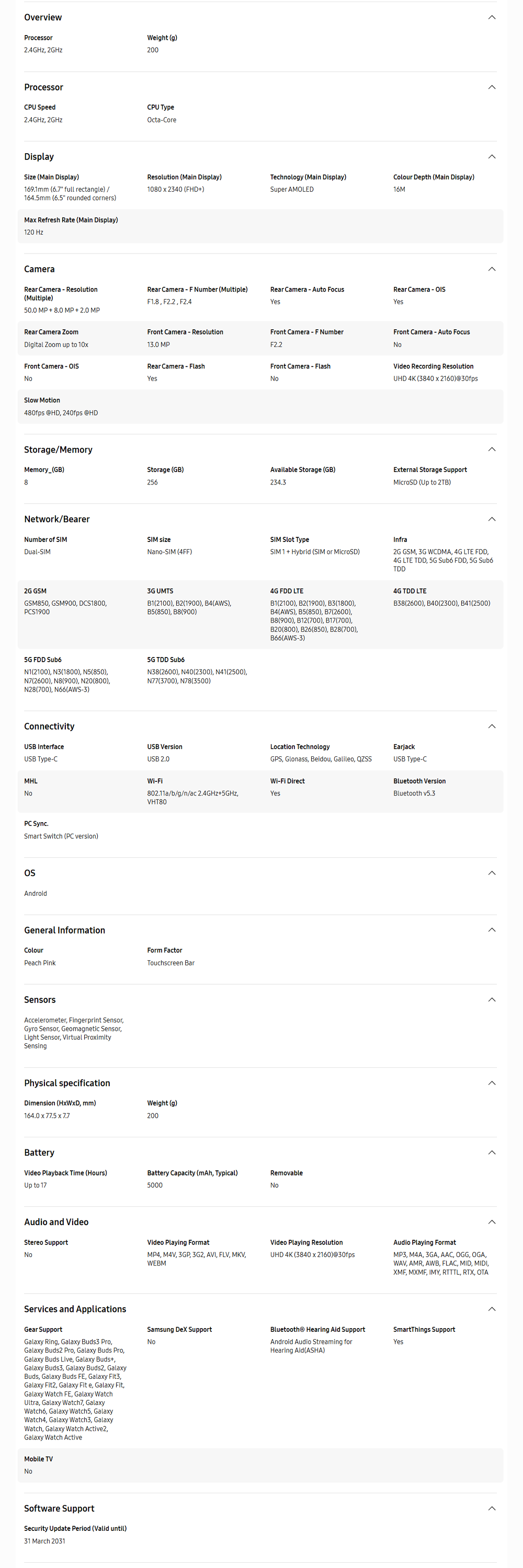The height and width of the screenshot is (1568, 523).
Task: Toggle the Sensors section chevron arrow
Action: click(492, 999)
